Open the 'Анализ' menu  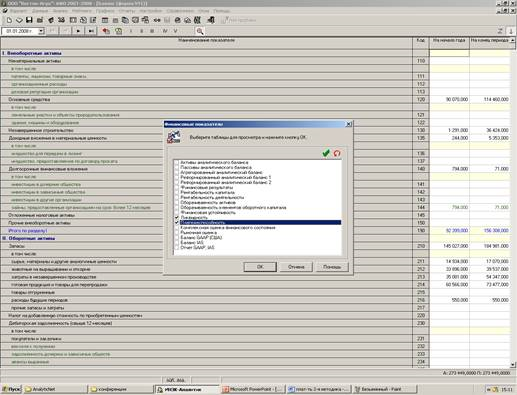click(x=60, y=11)
